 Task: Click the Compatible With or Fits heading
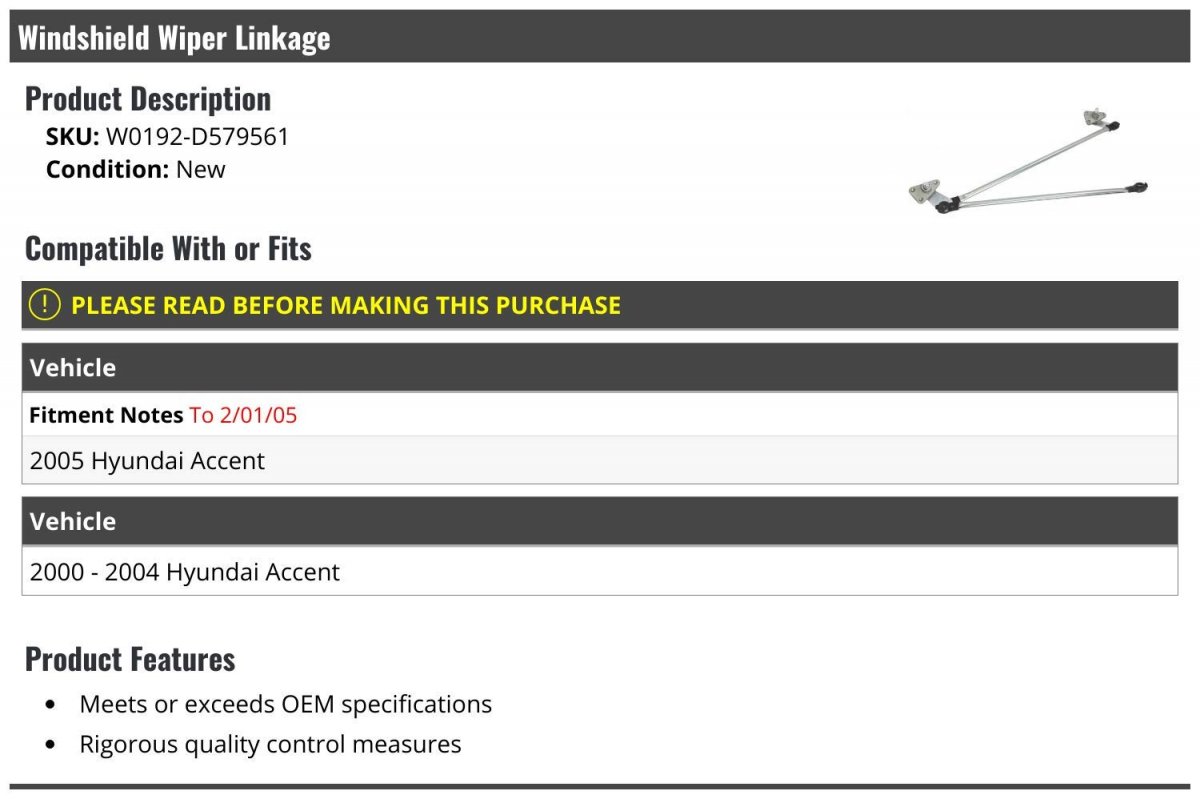click(x=168, y=248)
